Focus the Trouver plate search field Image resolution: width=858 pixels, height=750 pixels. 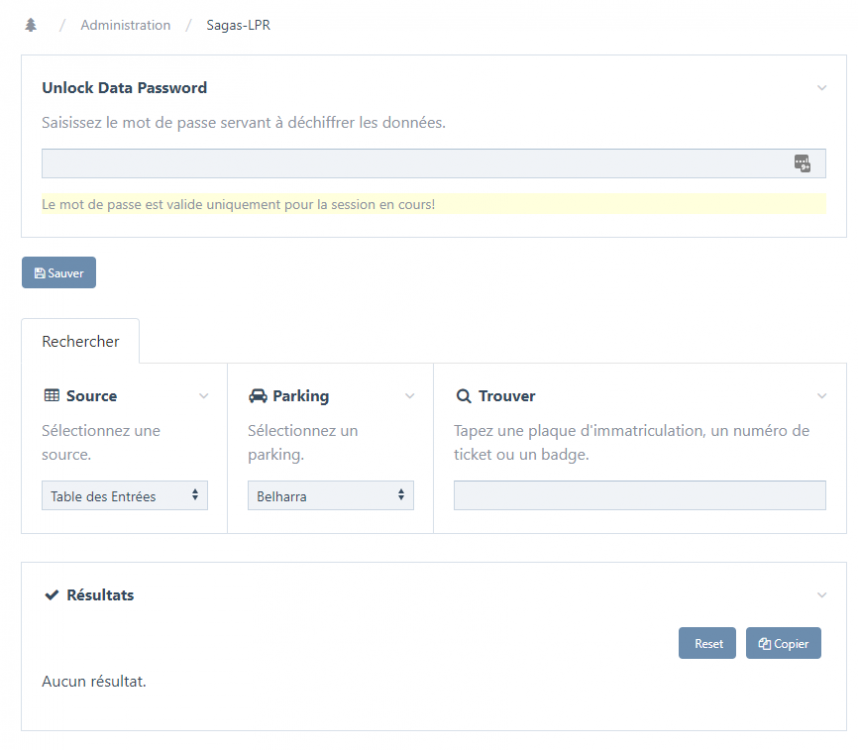(640, 496)
